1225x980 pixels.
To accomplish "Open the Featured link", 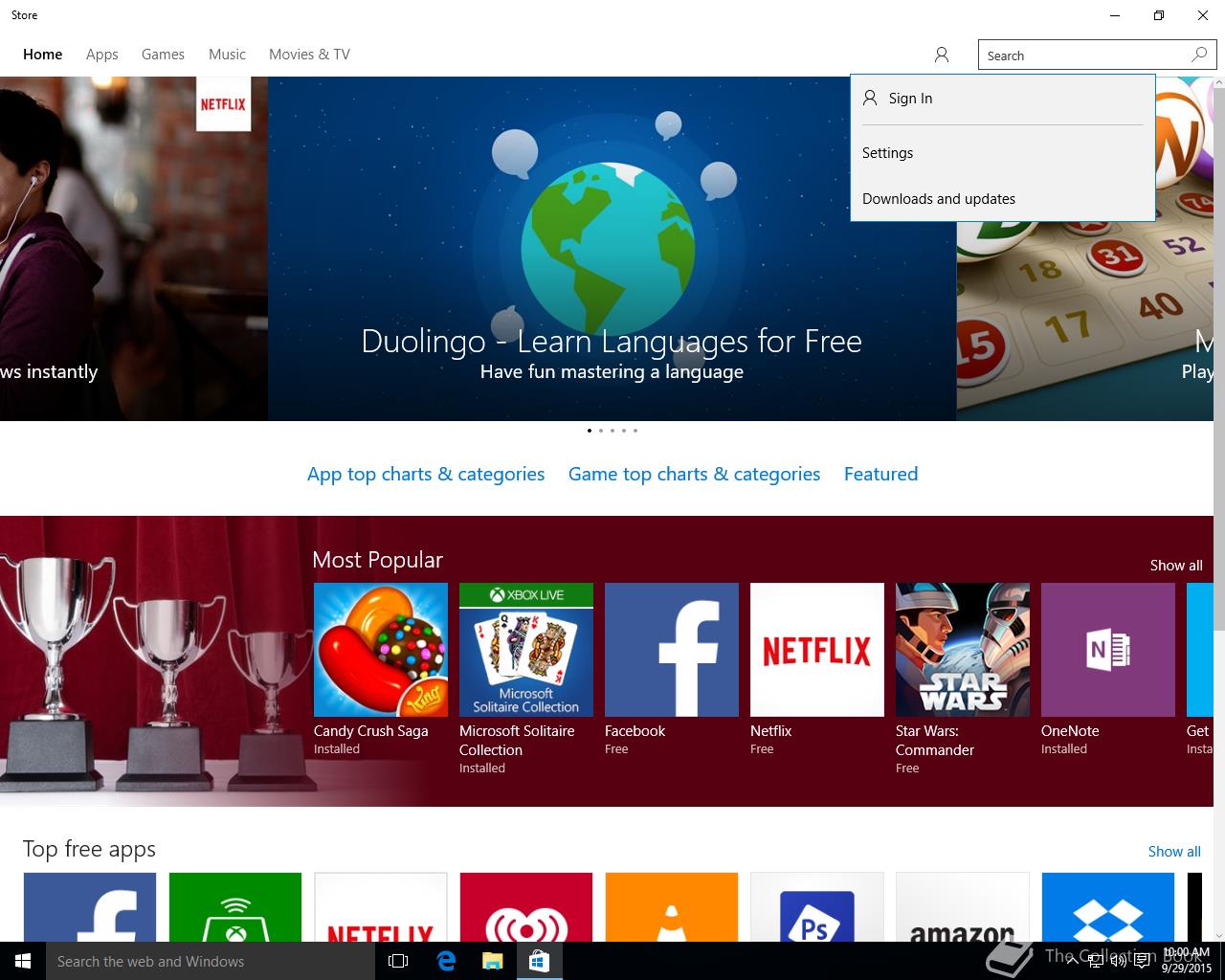I will [x=880, y=474].
